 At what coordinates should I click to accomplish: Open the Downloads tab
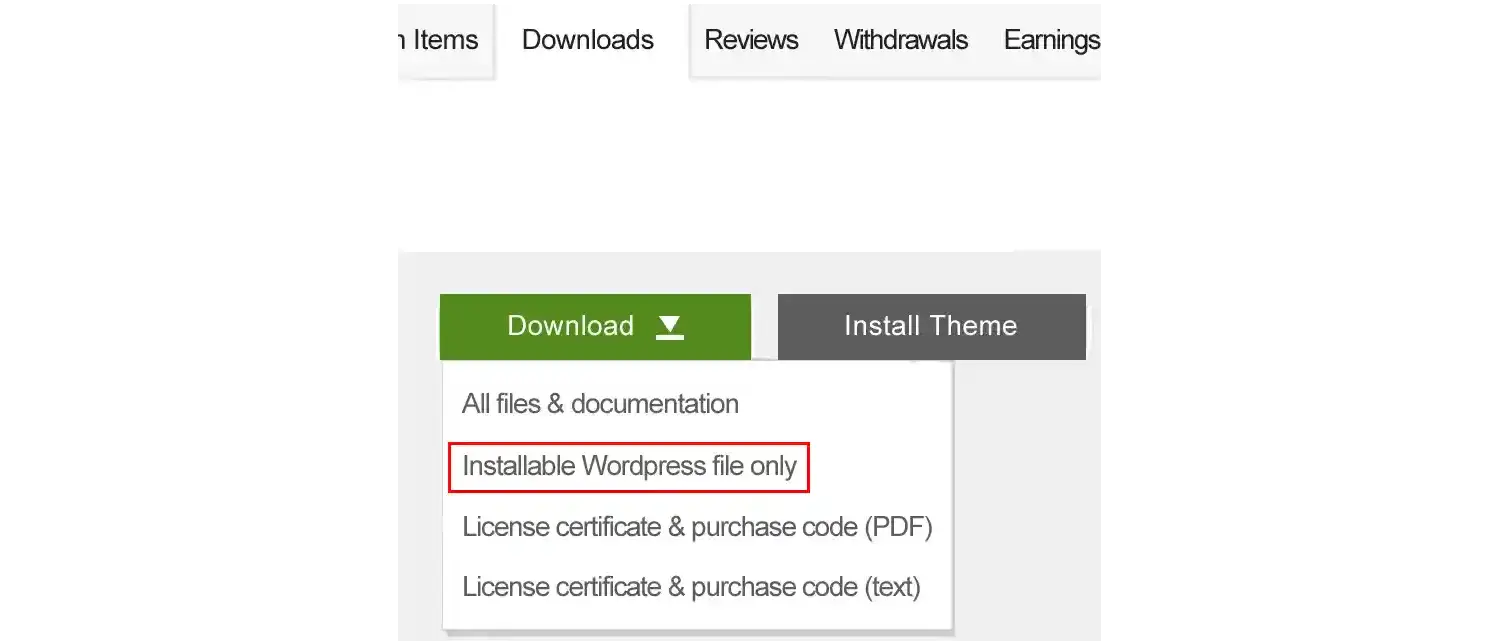point(588,40)
